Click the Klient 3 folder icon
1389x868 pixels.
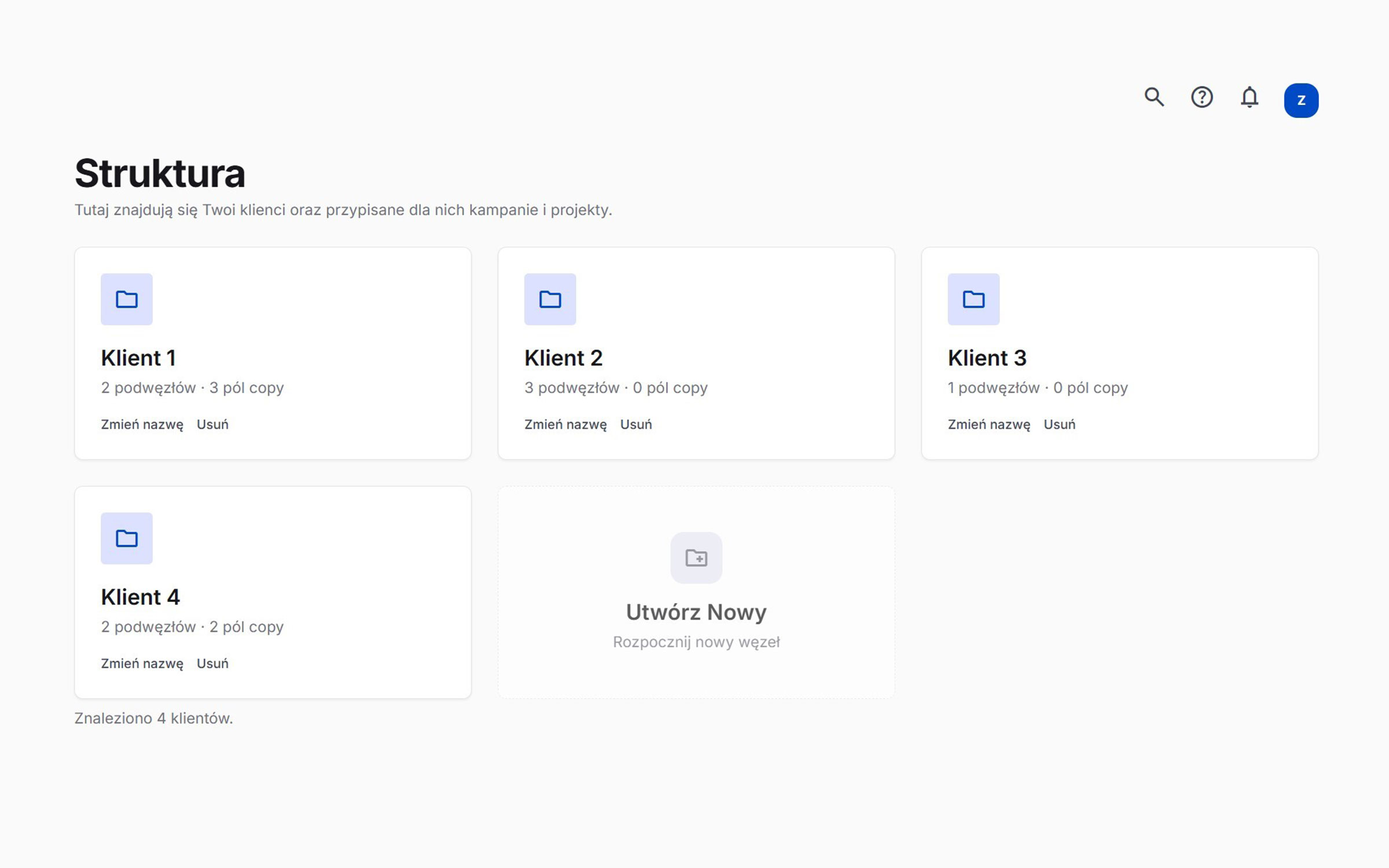(x=973, y=299)
